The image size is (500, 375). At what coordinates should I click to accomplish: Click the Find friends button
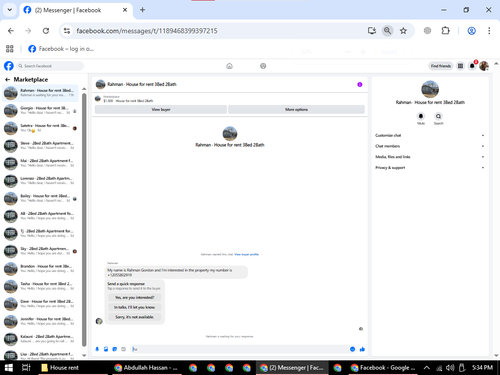pos(441,66)
